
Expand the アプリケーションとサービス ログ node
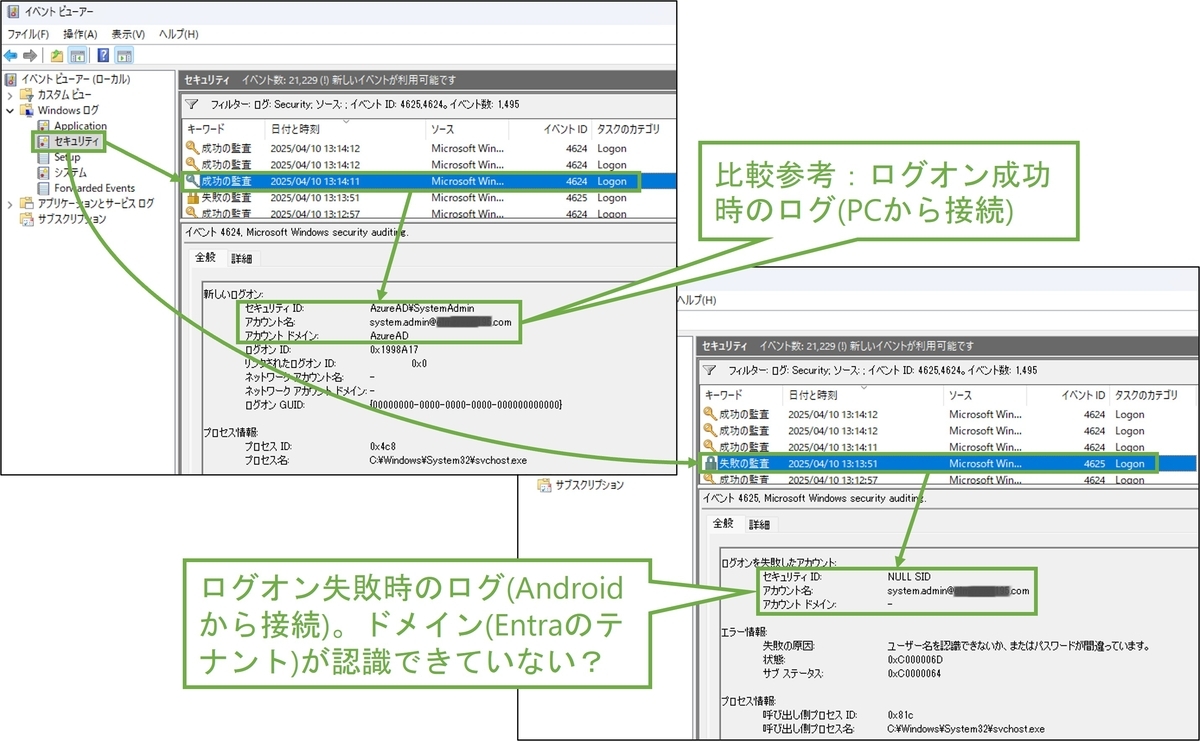tap(10, 204)
